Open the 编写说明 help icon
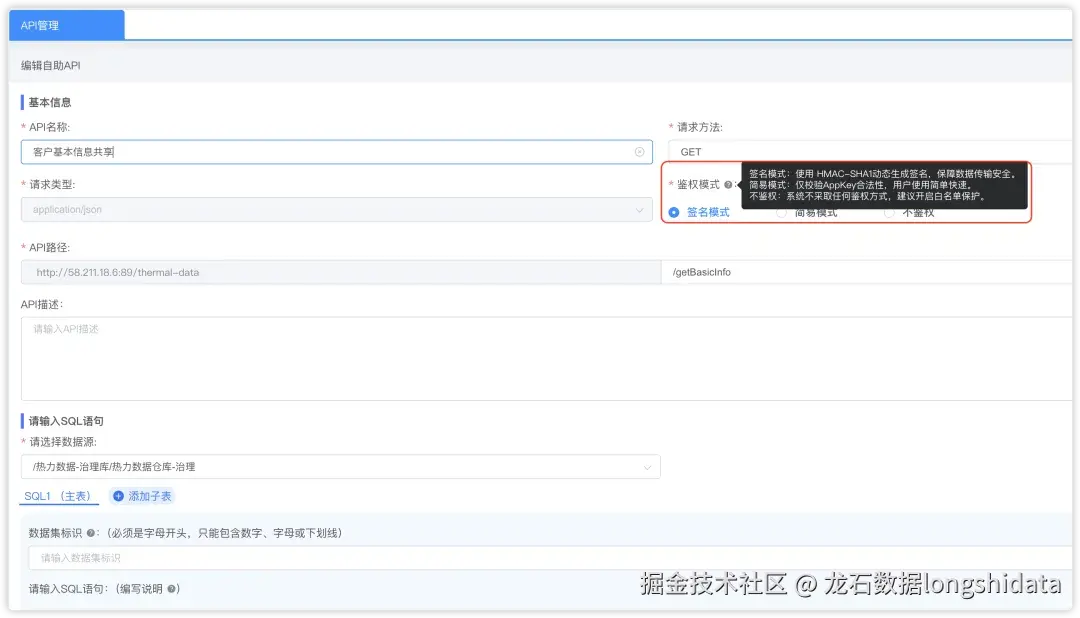Screen dimensions: 1080x618 172,589
